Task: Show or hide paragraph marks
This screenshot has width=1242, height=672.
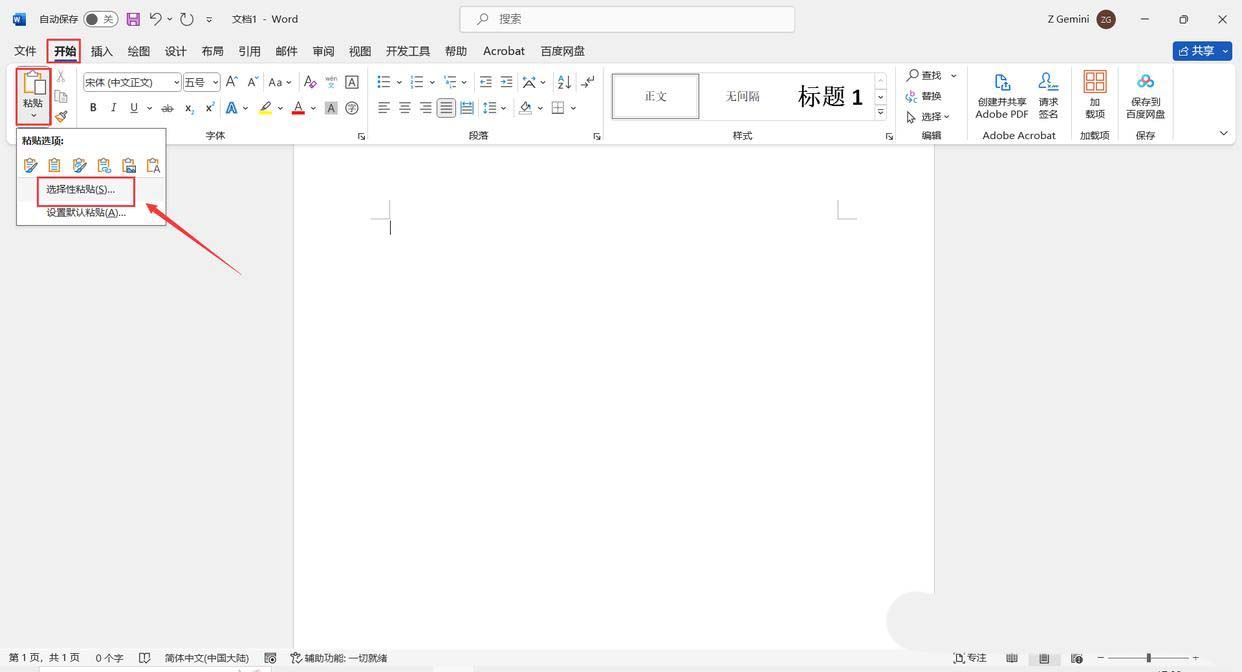Action: pos(588,82)
